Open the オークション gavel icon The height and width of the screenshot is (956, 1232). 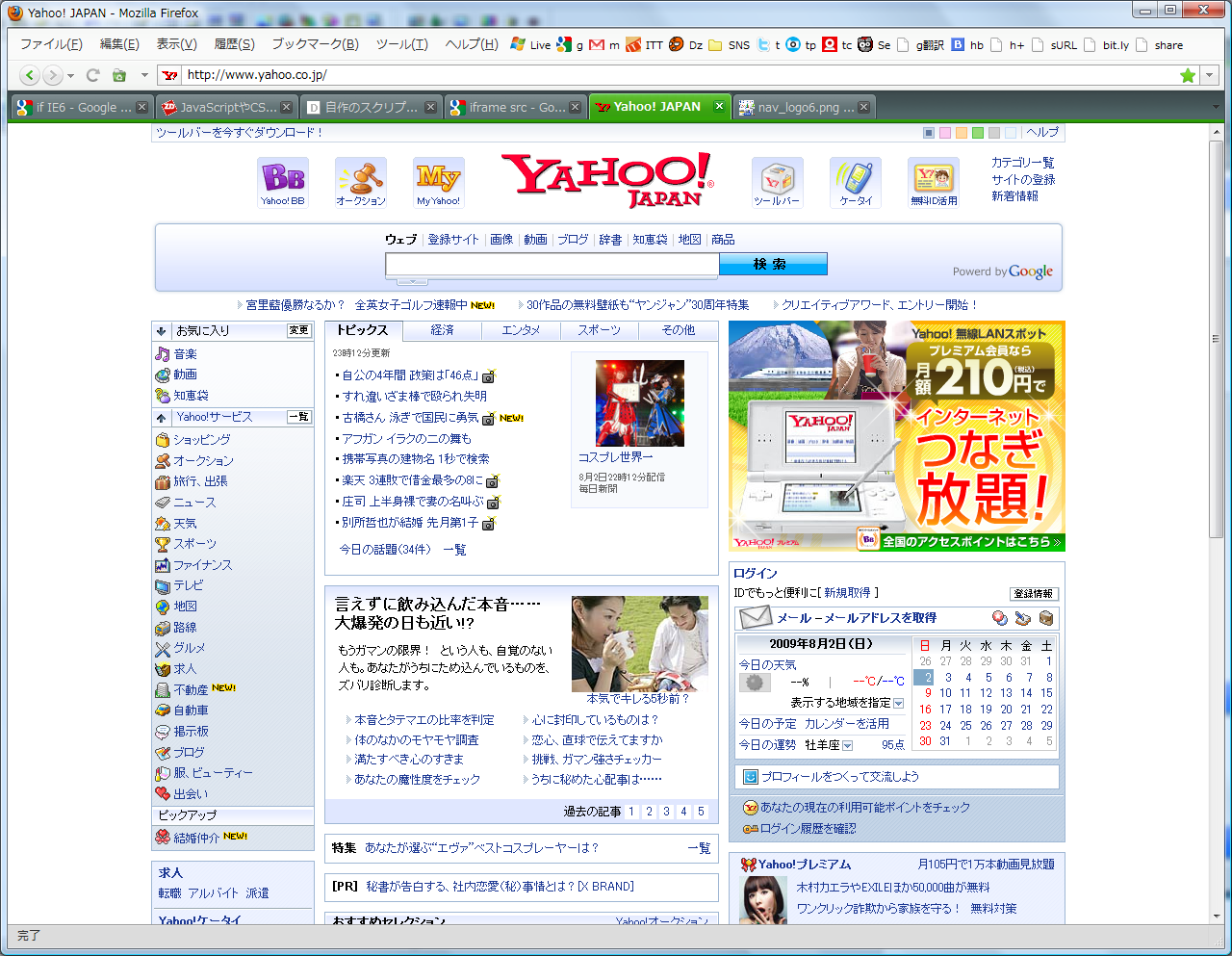click(x=361, y=182)
